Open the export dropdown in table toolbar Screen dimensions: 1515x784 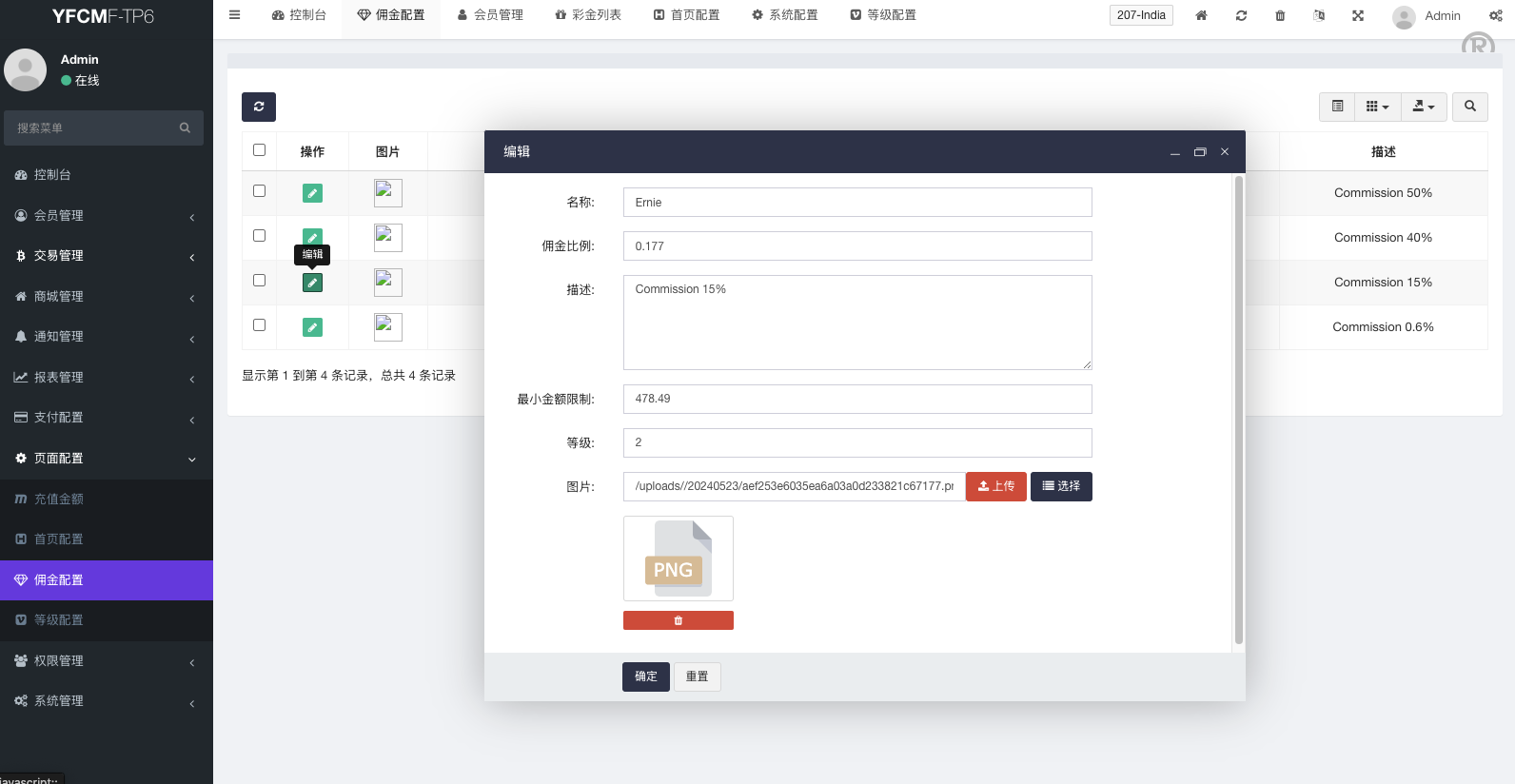pos(1423,107)
